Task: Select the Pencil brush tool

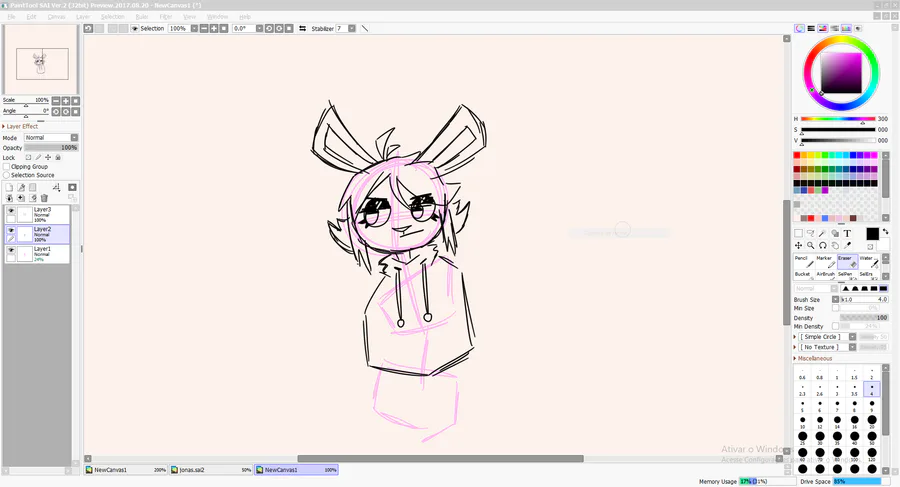Action: 804,261
